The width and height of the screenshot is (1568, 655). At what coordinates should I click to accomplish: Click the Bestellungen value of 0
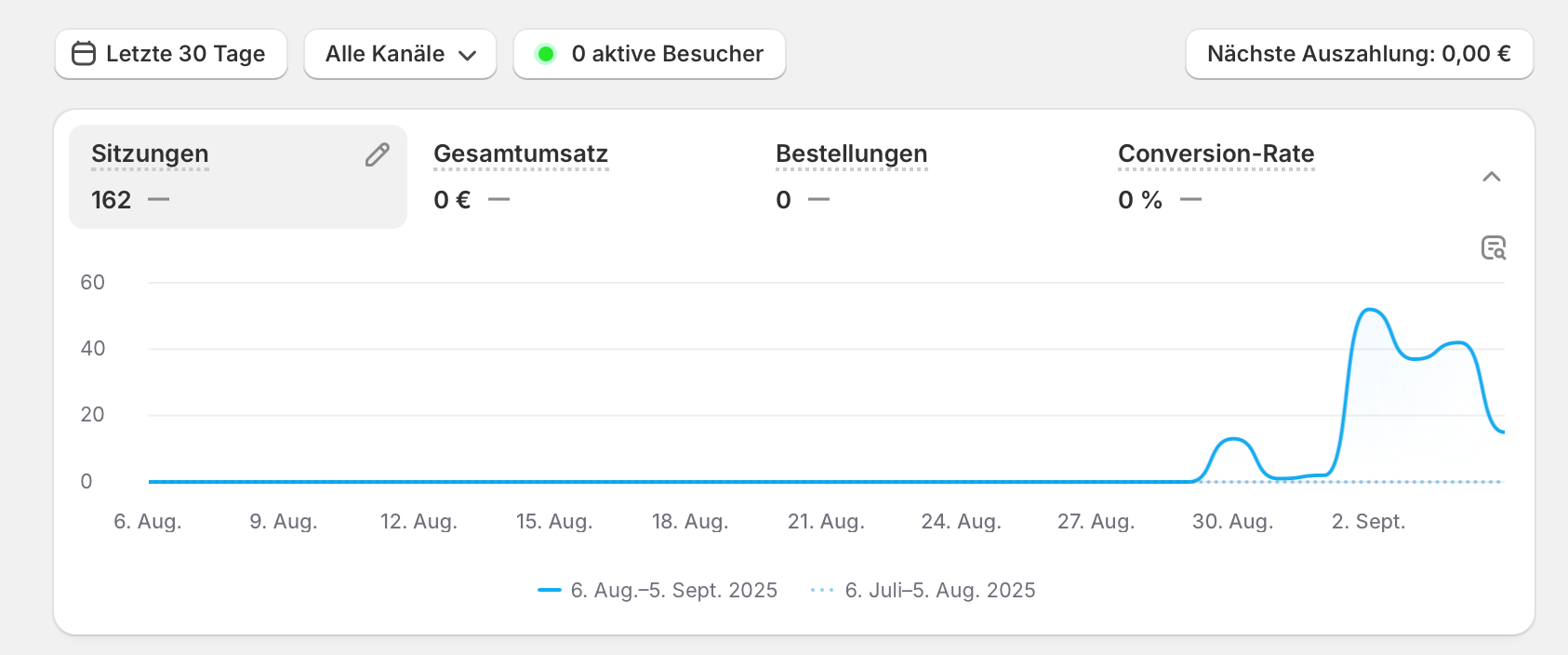click(784, 200)
